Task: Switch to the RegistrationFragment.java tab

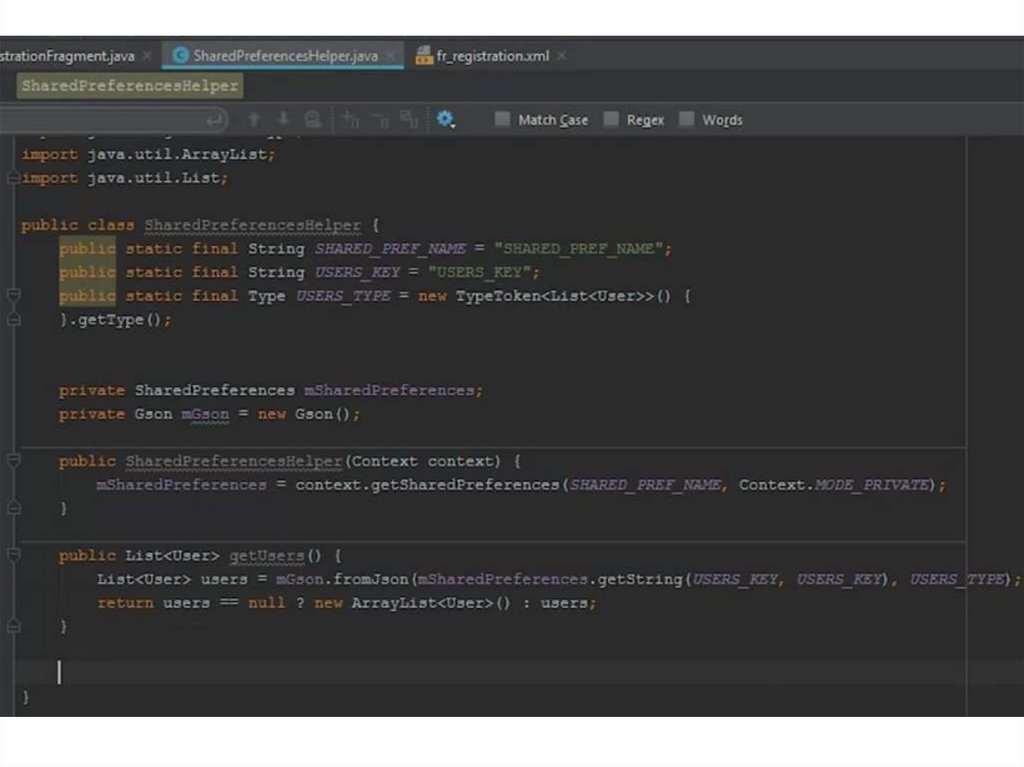Action: click(67, 56)
